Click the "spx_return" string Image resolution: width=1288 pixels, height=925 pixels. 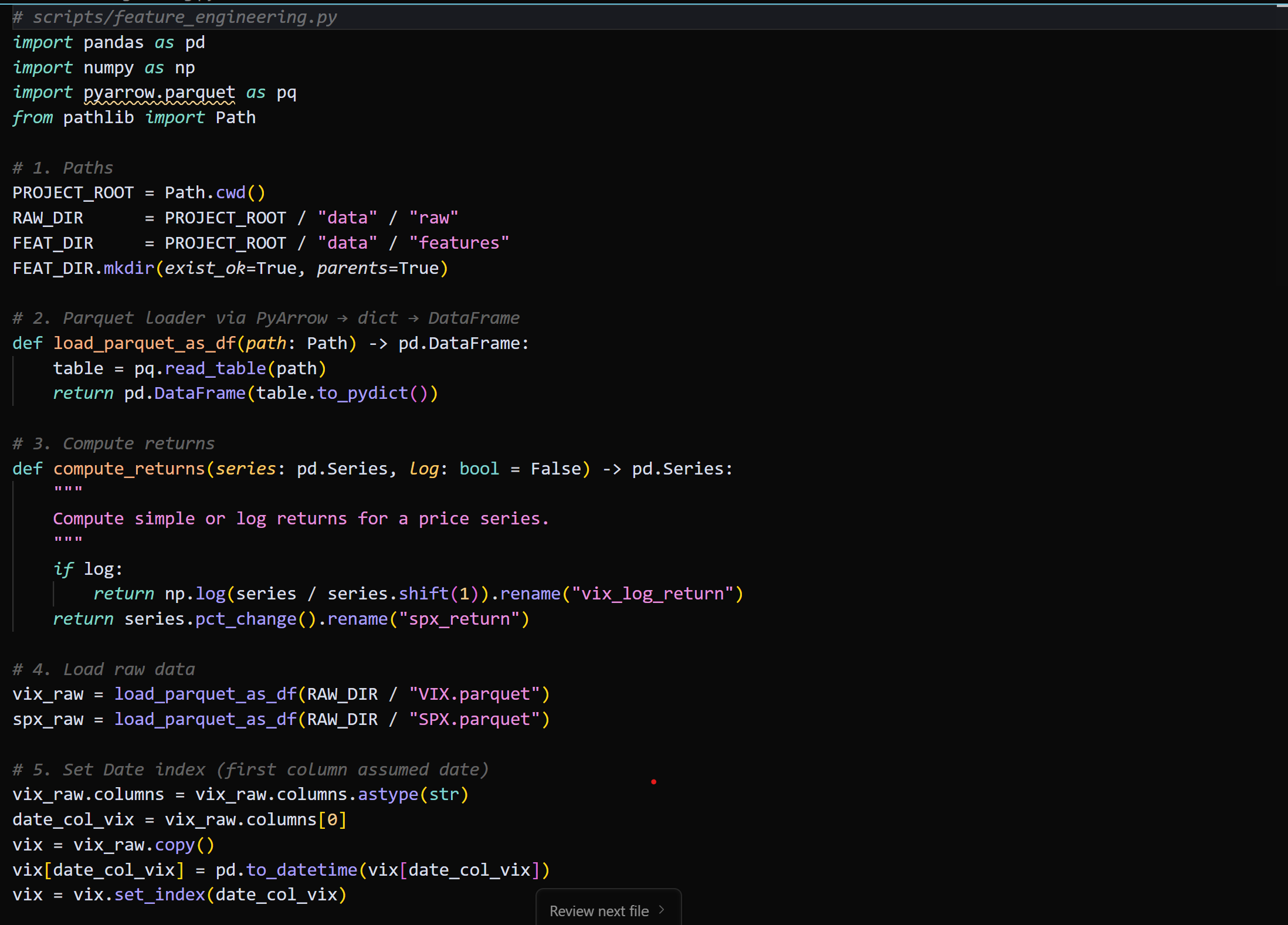[459, 619]
